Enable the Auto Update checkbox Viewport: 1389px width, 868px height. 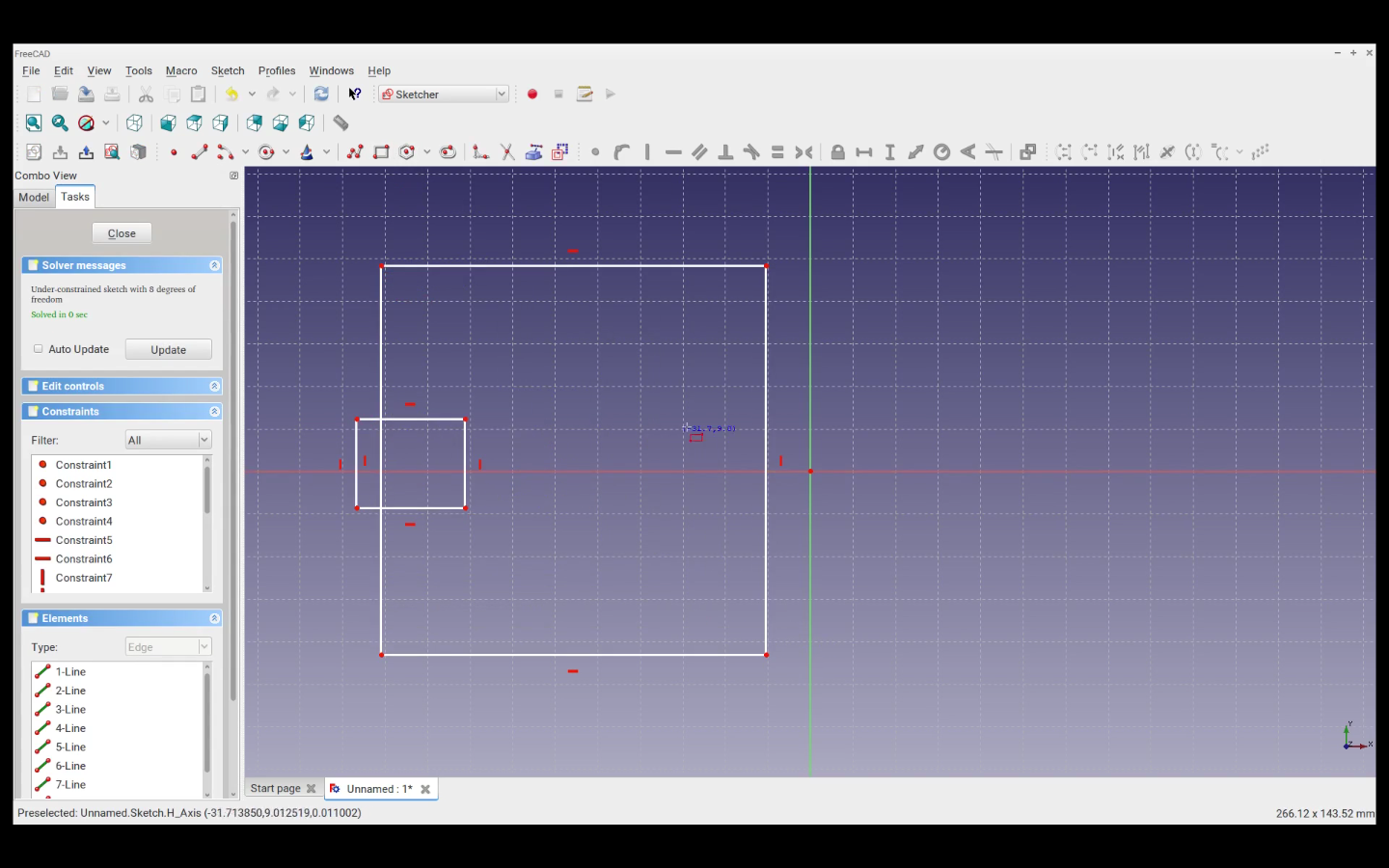(39, 349)
